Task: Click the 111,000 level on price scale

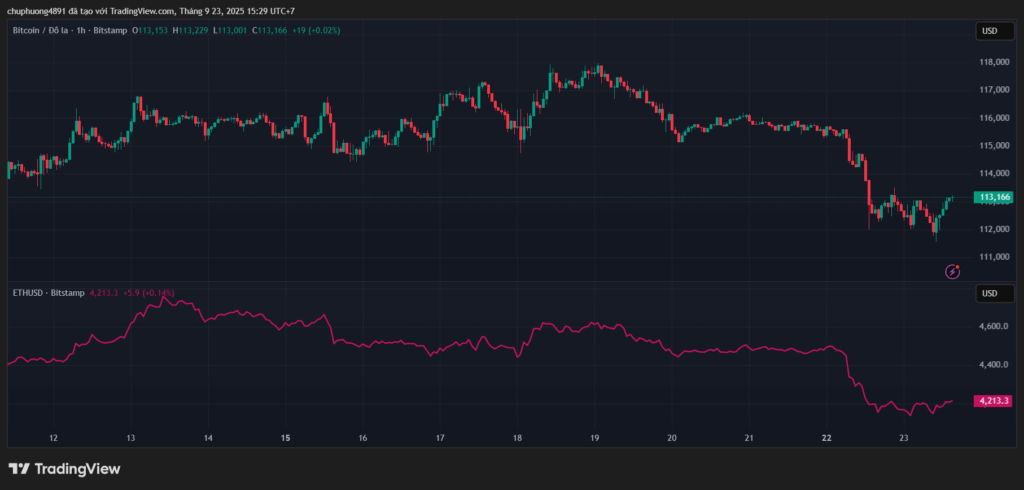Action: (x=994, y=257)
